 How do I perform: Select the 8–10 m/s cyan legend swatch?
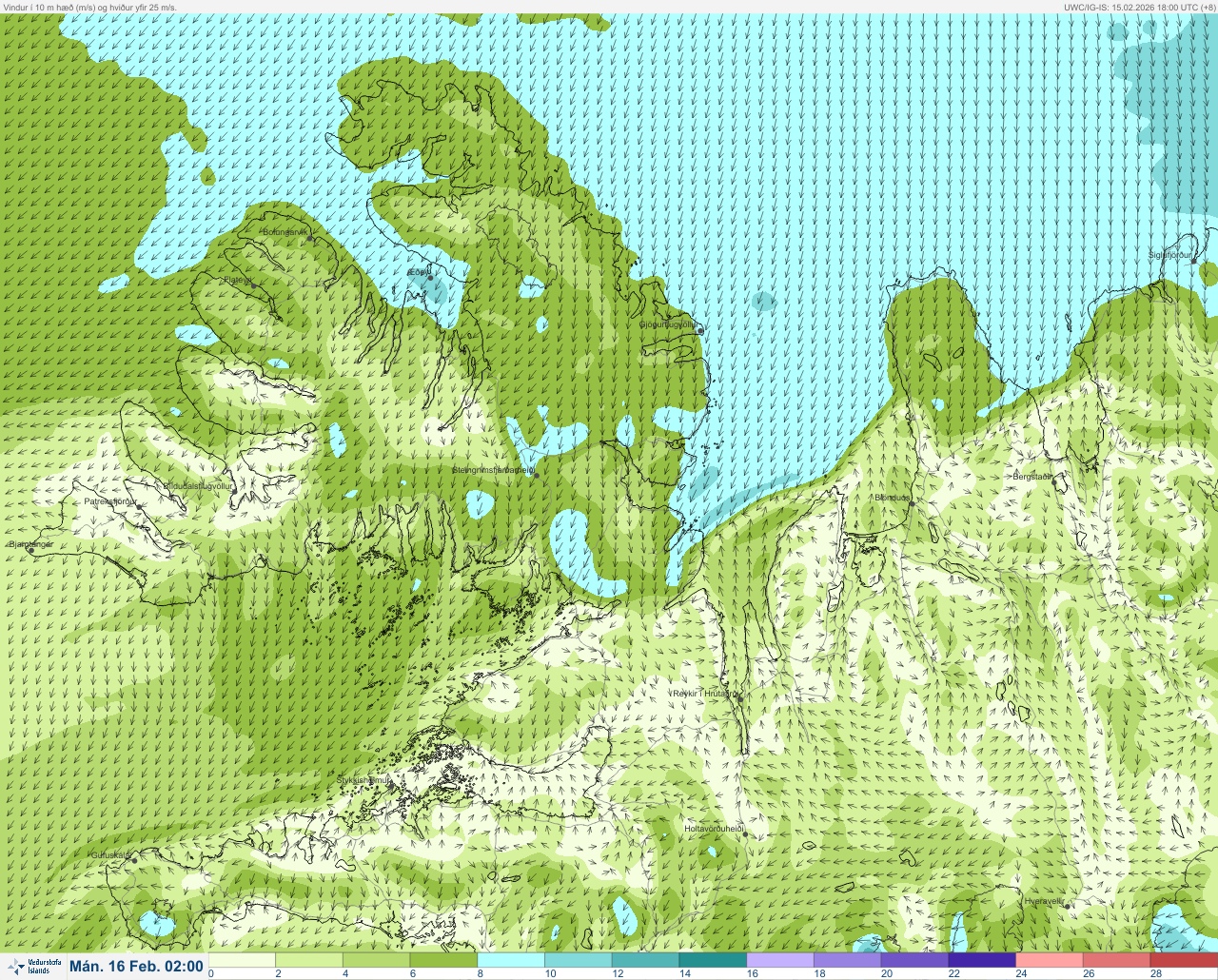(511, 960)
